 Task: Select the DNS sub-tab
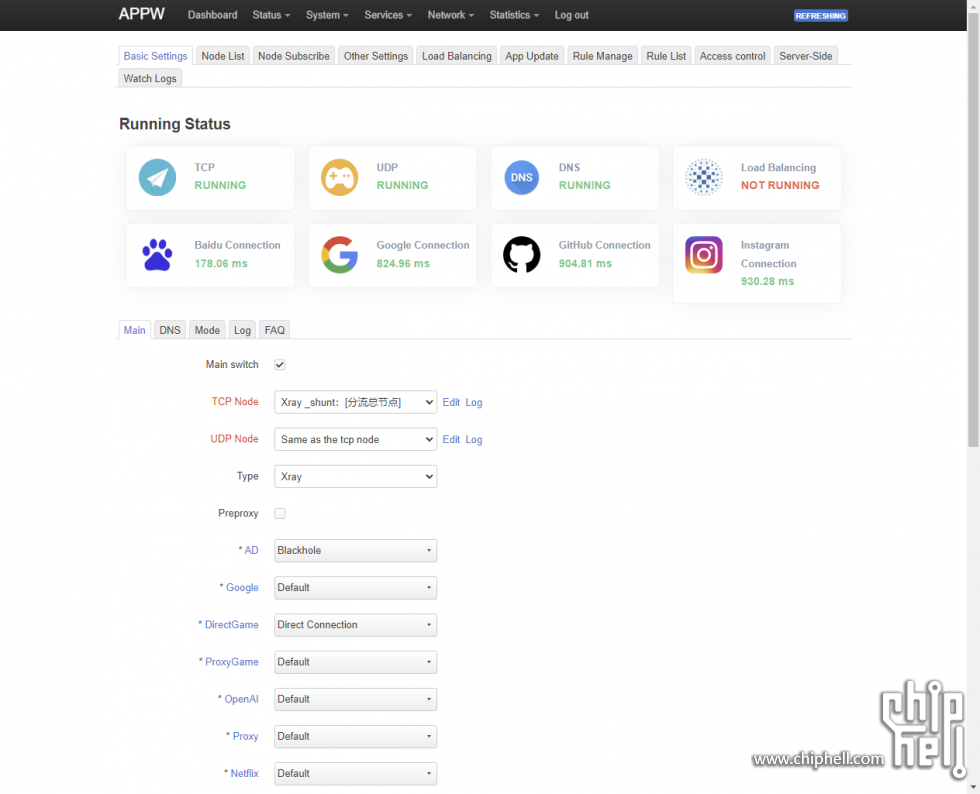tap(170, 330)
